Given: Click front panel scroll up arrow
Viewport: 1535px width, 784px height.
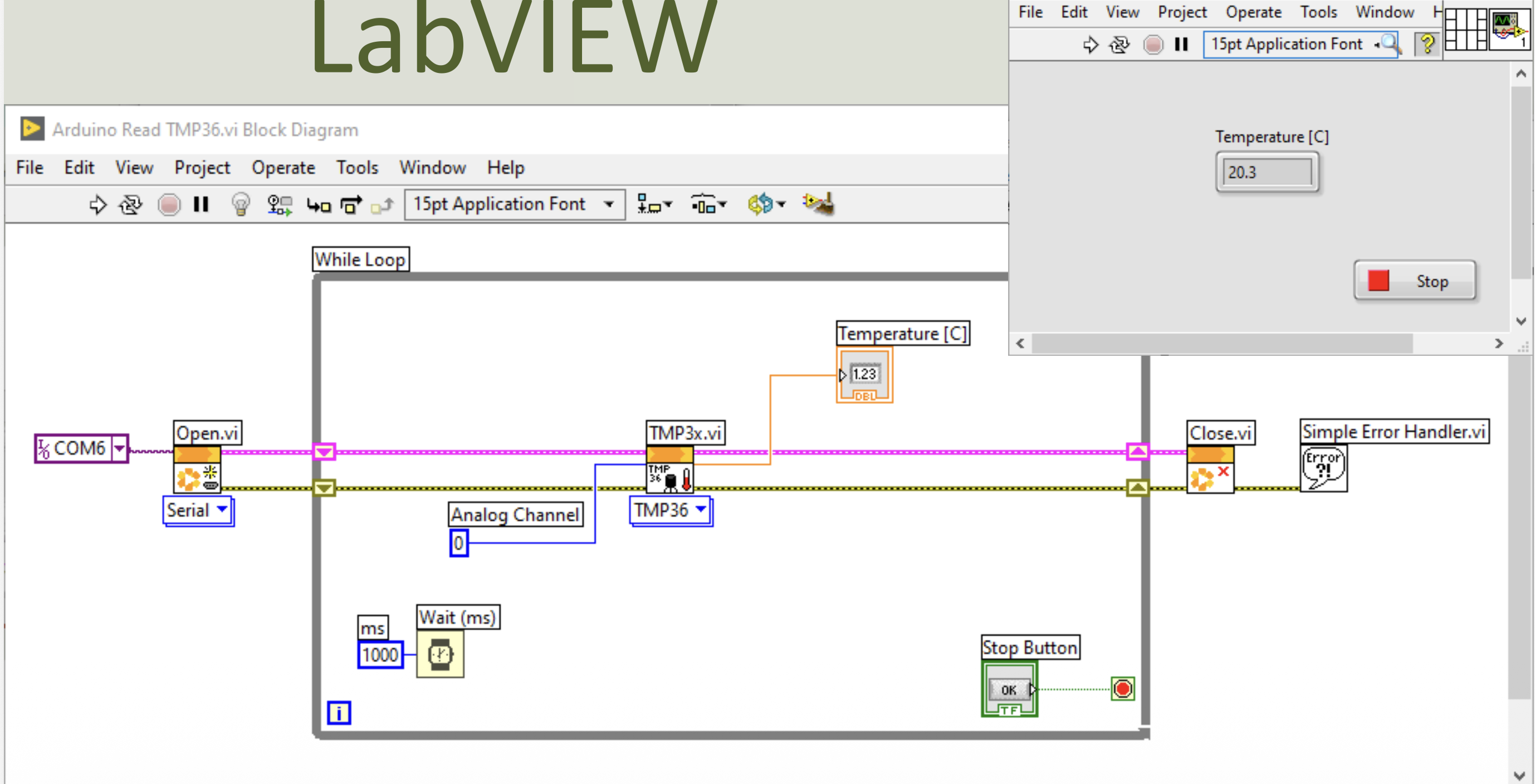Looking at the screenshot, I should coord(1521,74).
